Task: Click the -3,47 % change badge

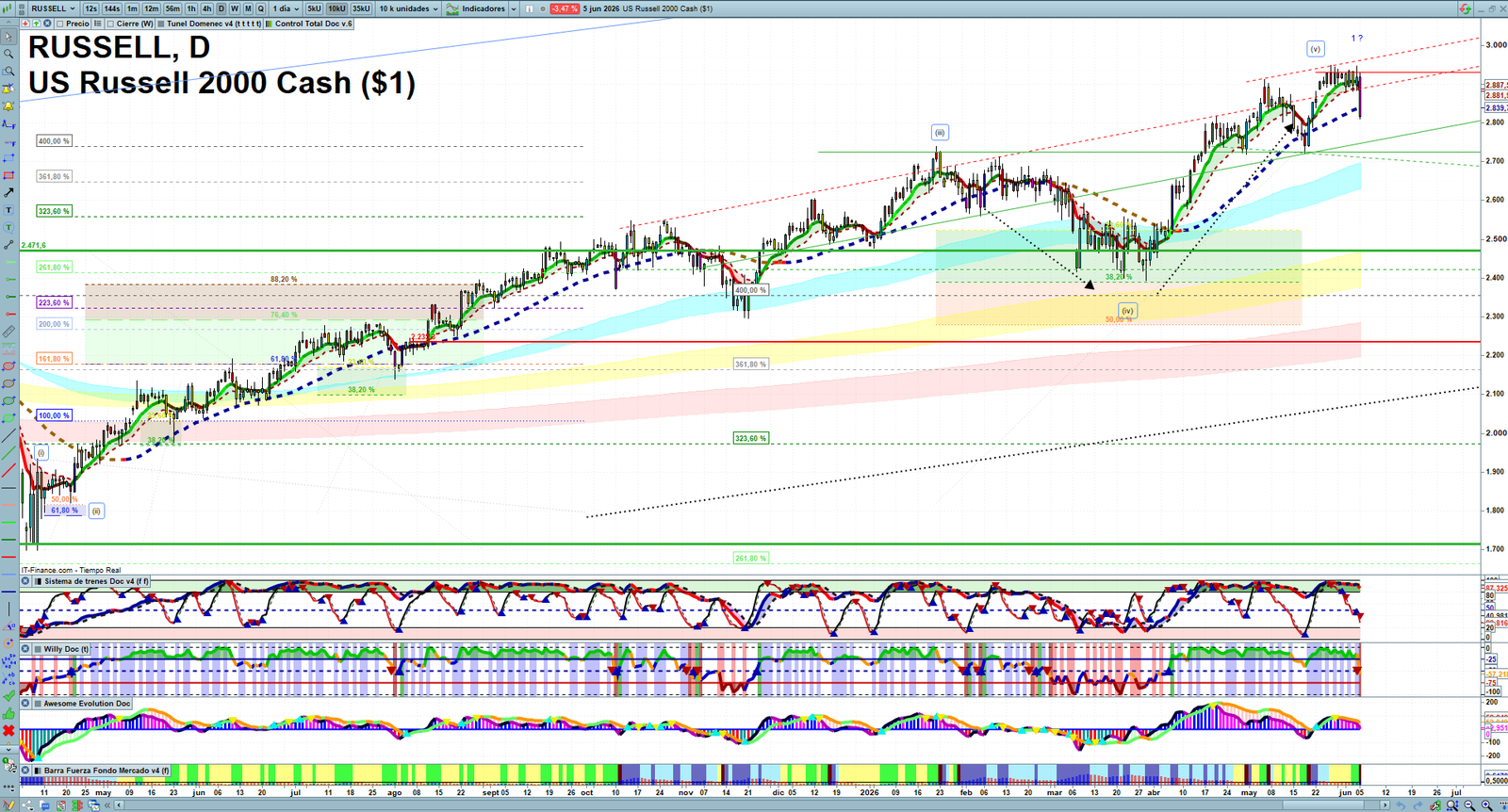Action: (x=565, y=8)
